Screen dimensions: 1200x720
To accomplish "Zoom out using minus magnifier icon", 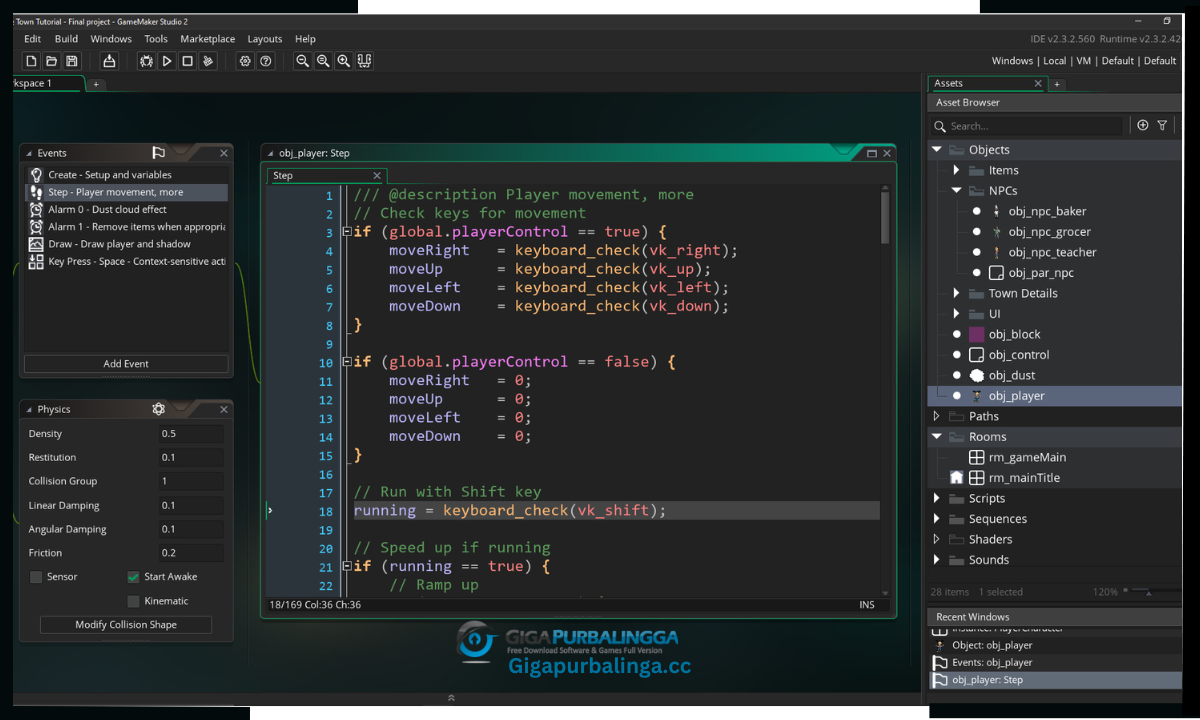I will tap(302, 61).
